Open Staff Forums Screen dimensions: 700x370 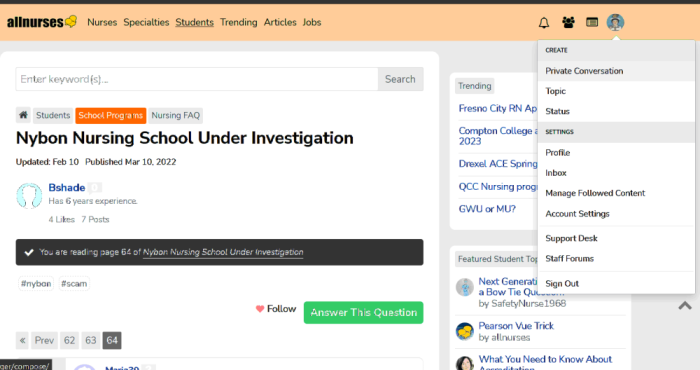[616, 258]
